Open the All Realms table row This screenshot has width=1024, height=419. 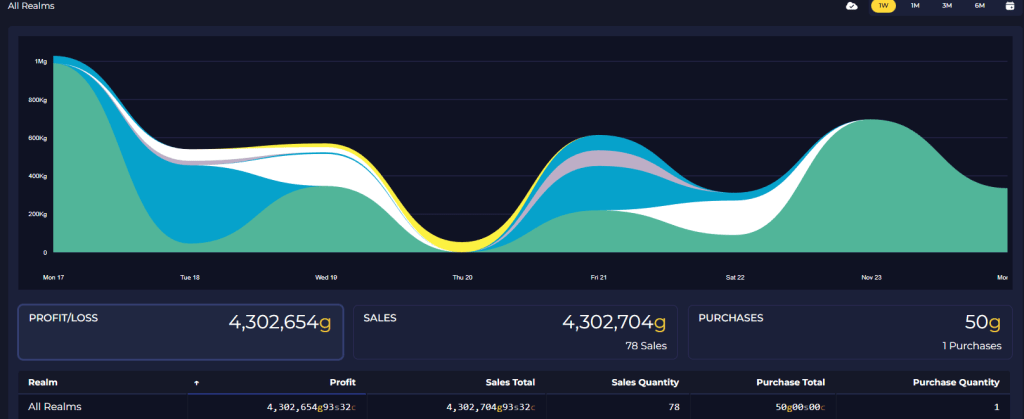pos(55,407)
